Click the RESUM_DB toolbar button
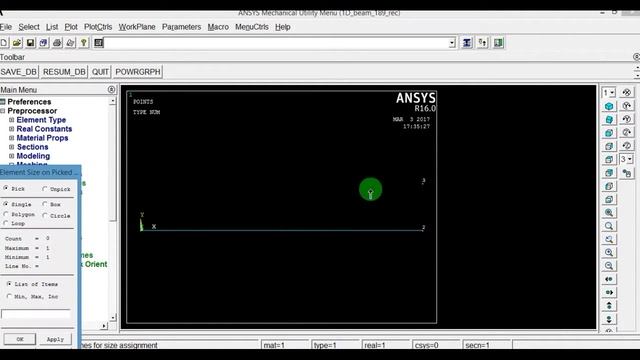The height and width of the screenshot is (360, 640). [x=64, y=72]
